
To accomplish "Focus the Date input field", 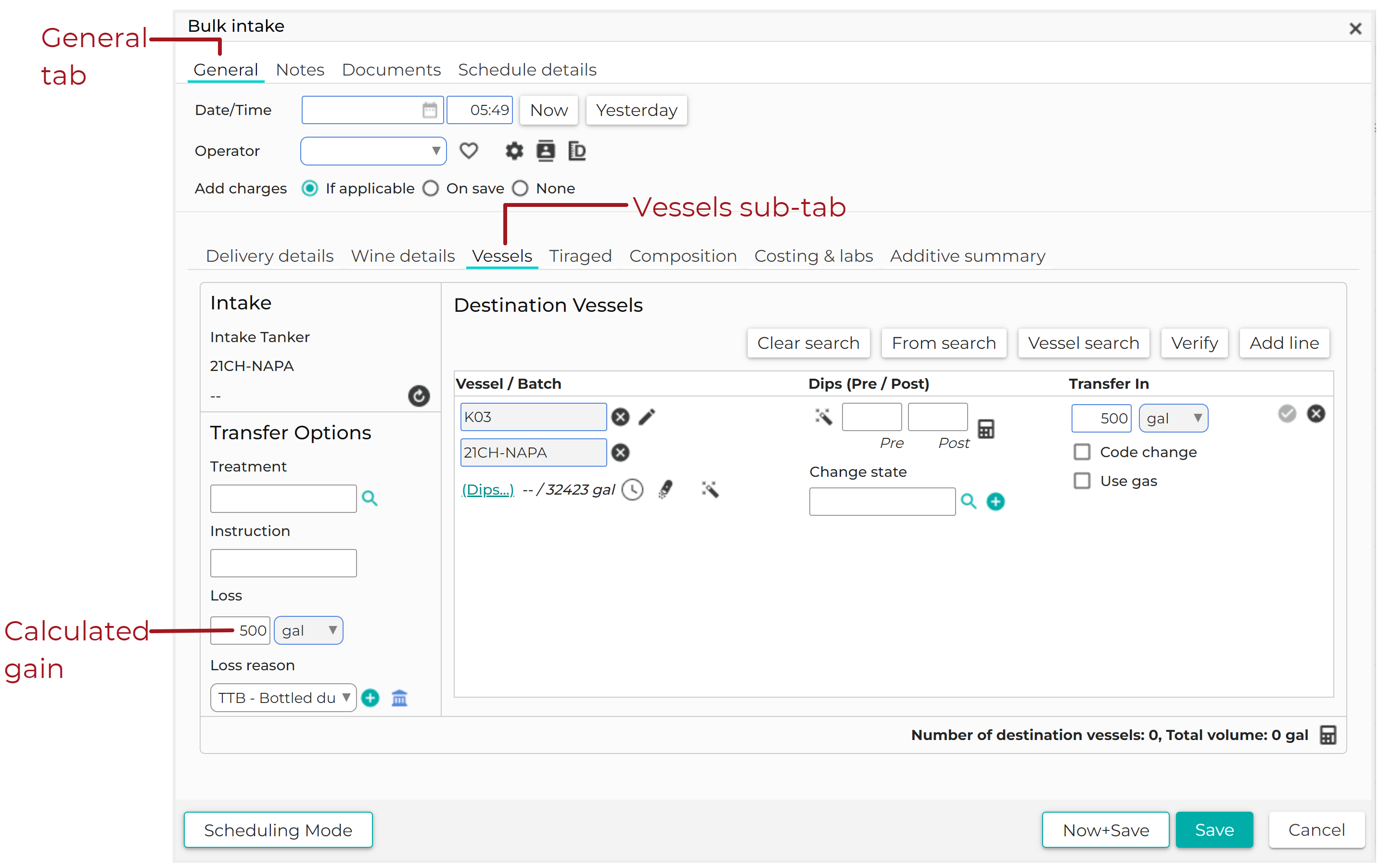I will click(373, 110).
